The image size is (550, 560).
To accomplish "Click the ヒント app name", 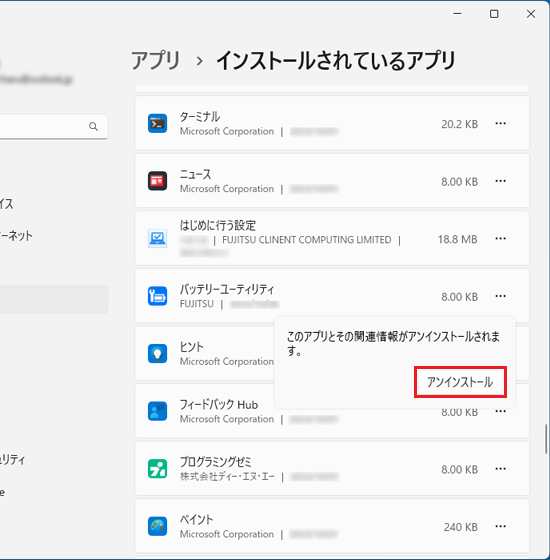I will click(x=191, y=347).
